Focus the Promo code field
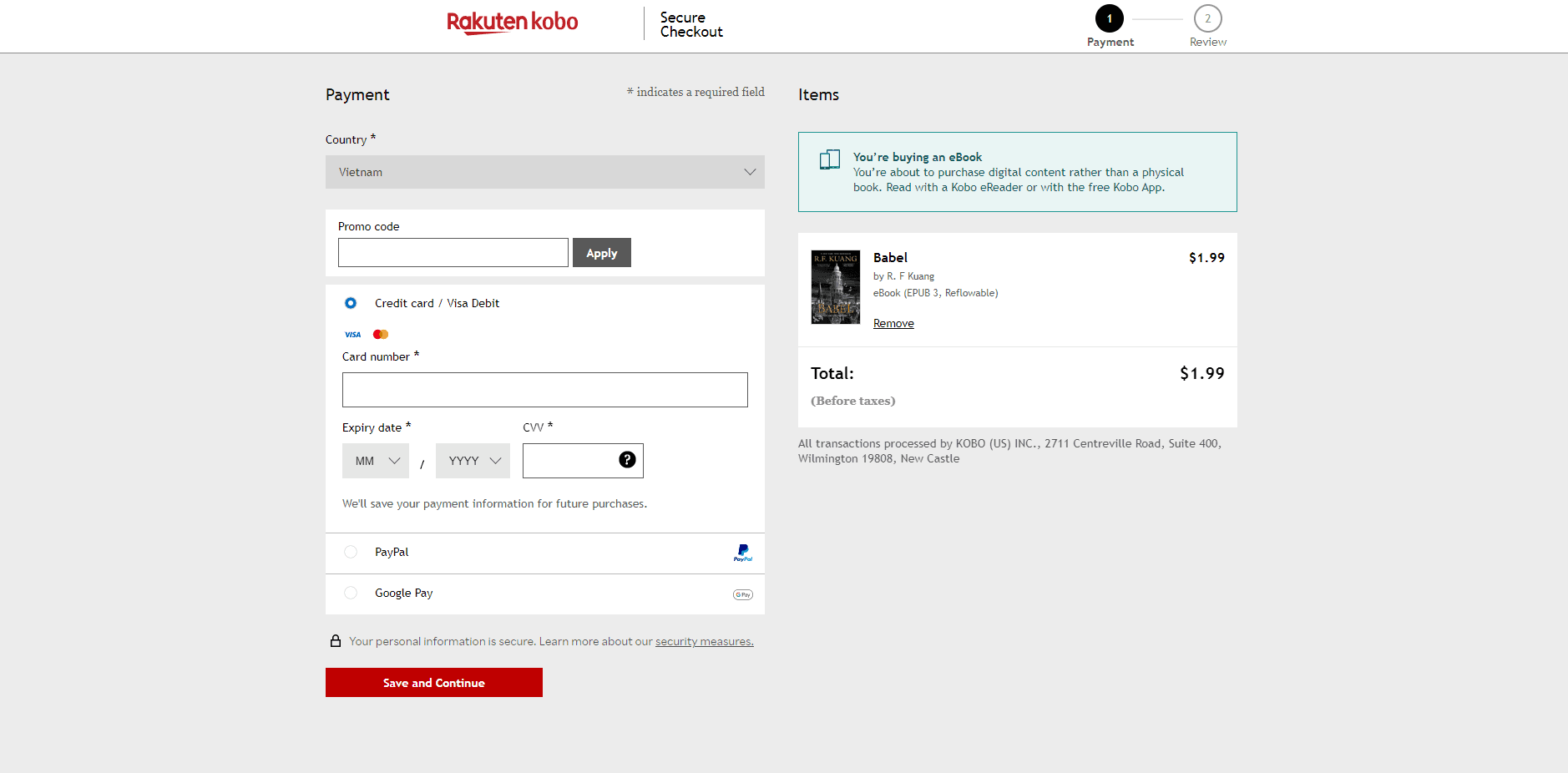The image size is (1568, 773). point(453,253)
